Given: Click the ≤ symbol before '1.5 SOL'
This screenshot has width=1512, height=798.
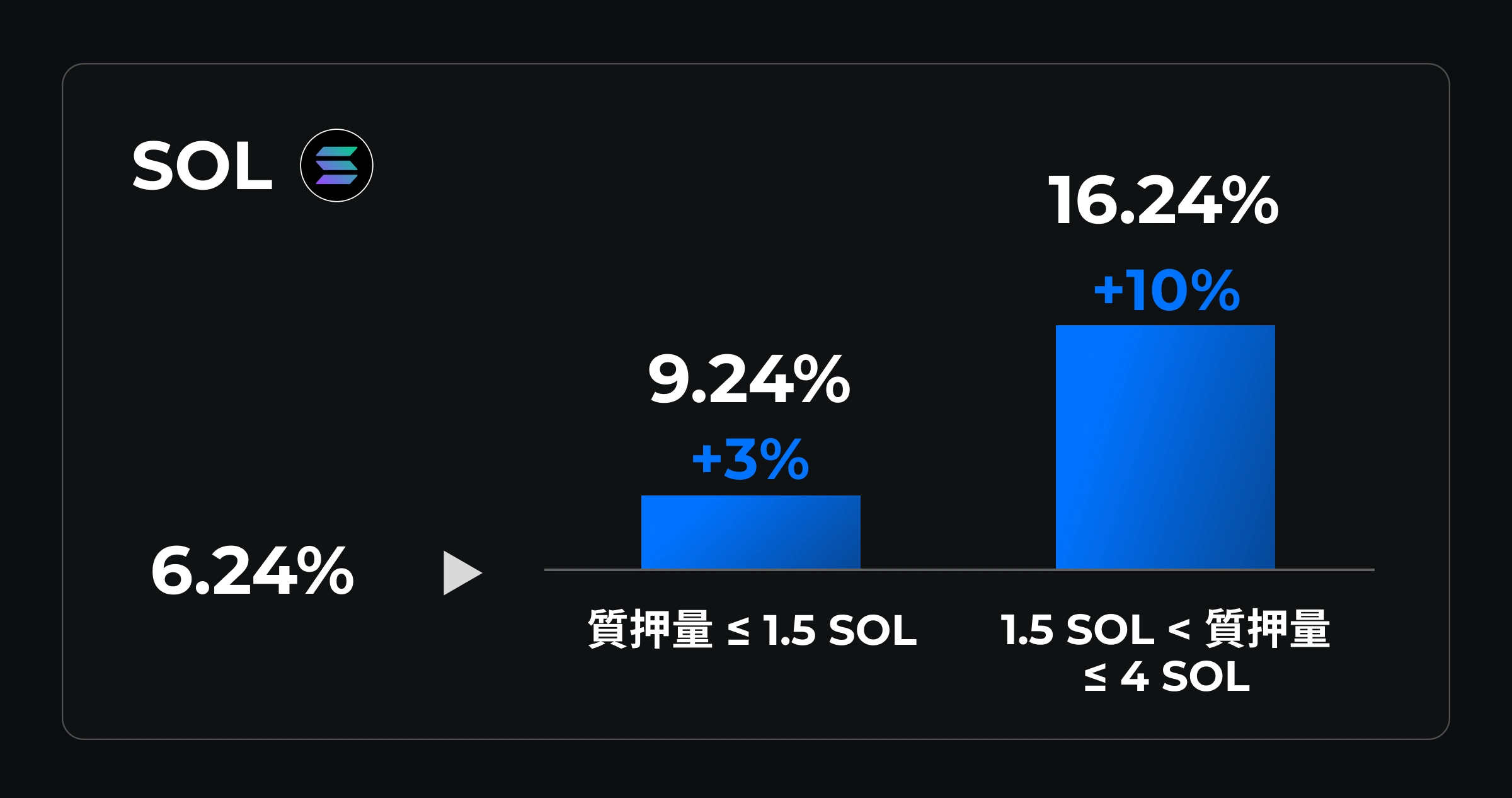Looking at the screenshot, I should 738,630.
